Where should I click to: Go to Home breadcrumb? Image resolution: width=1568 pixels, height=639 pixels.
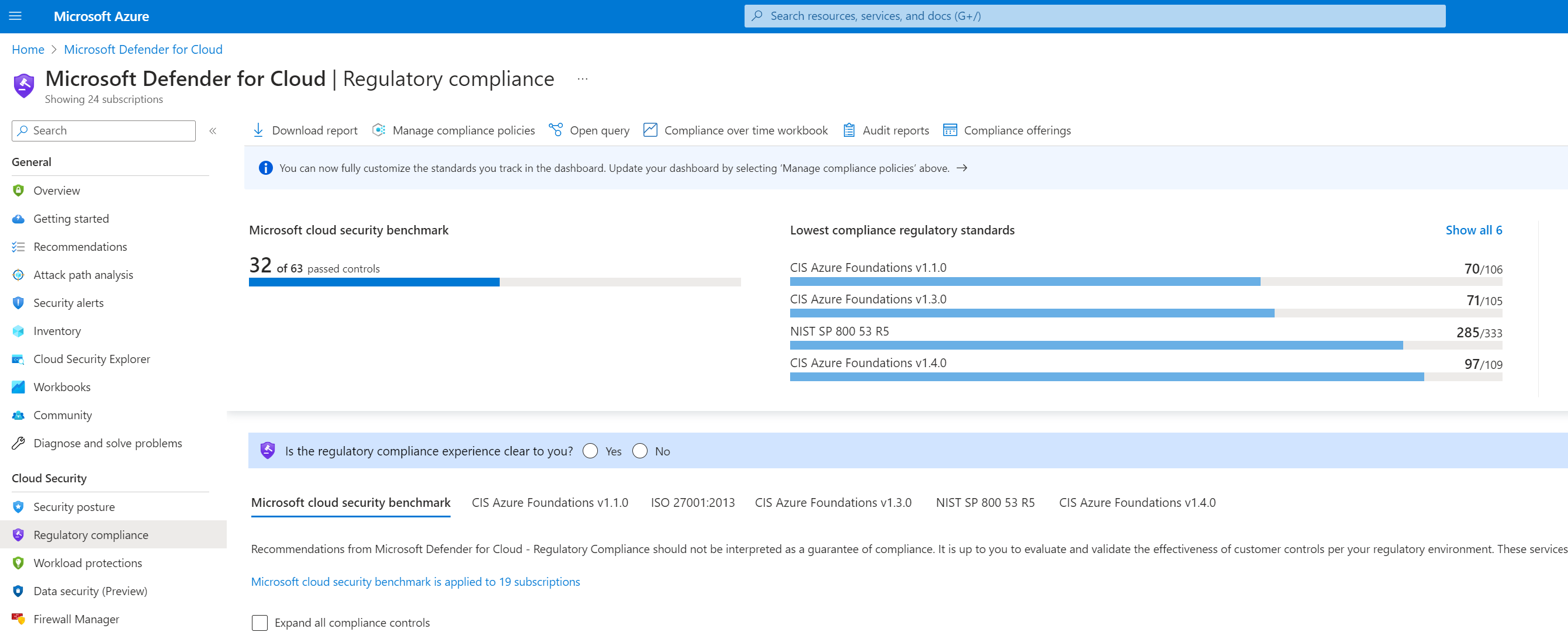coord(28,49)
